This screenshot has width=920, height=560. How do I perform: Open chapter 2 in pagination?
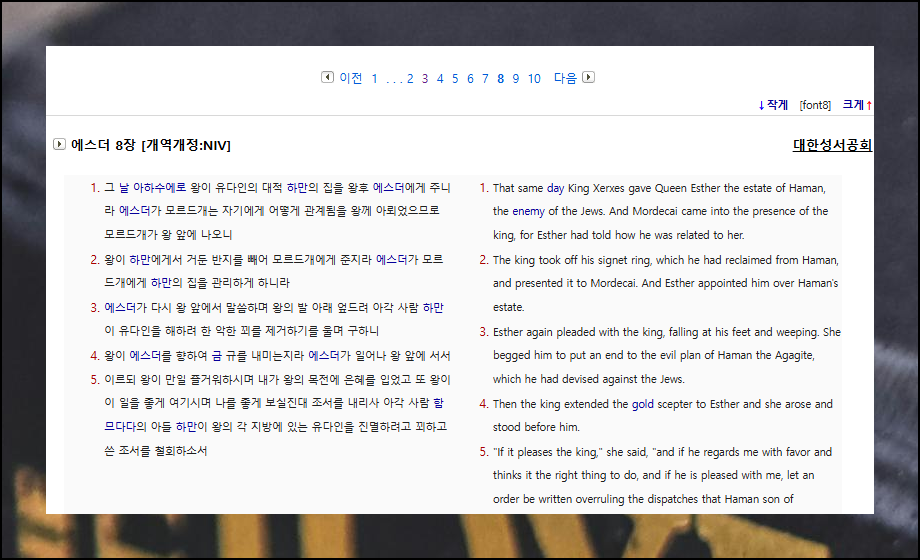[x=410, y=79]
